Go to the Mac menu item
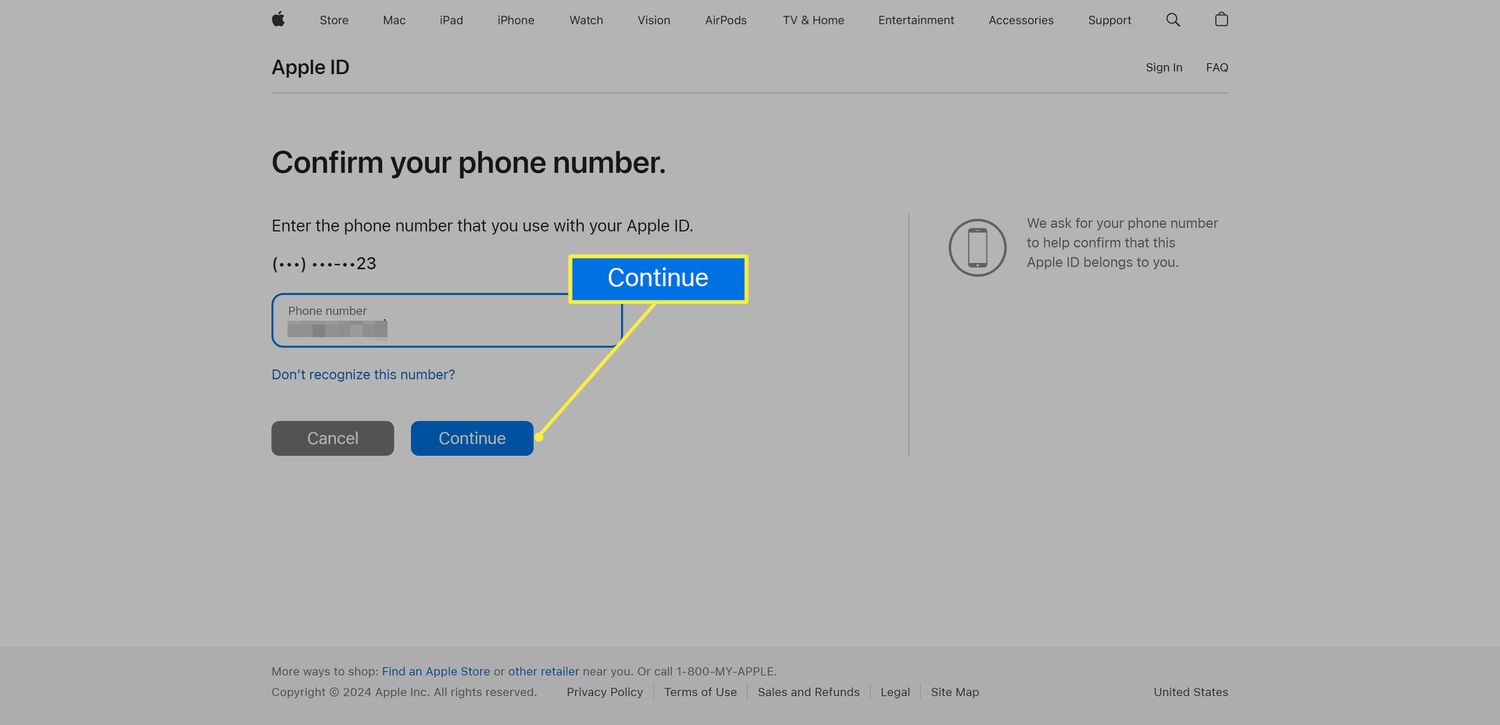This screenshot has height=725, width=1500. [x=394, y=20]
